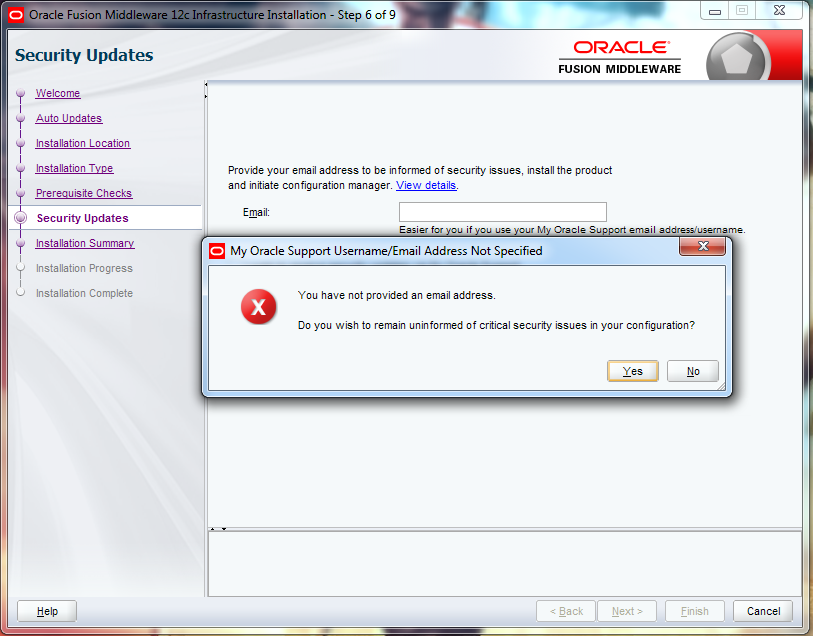Viewport: 813px width, 636px height.
Task: Click the red error X icon
Action: pyautogui.click(x=258, y=307)
